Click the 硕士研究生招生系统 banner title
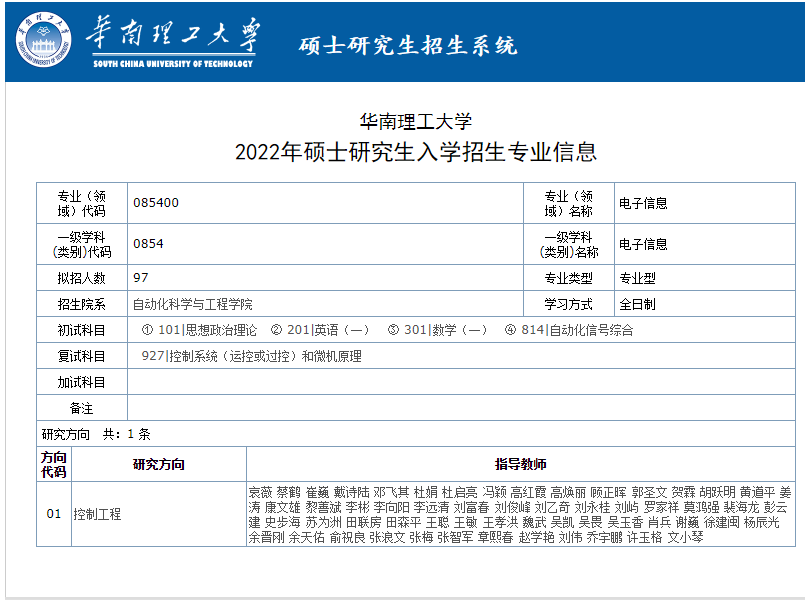808x600 pixels. [x=408, y=45]
